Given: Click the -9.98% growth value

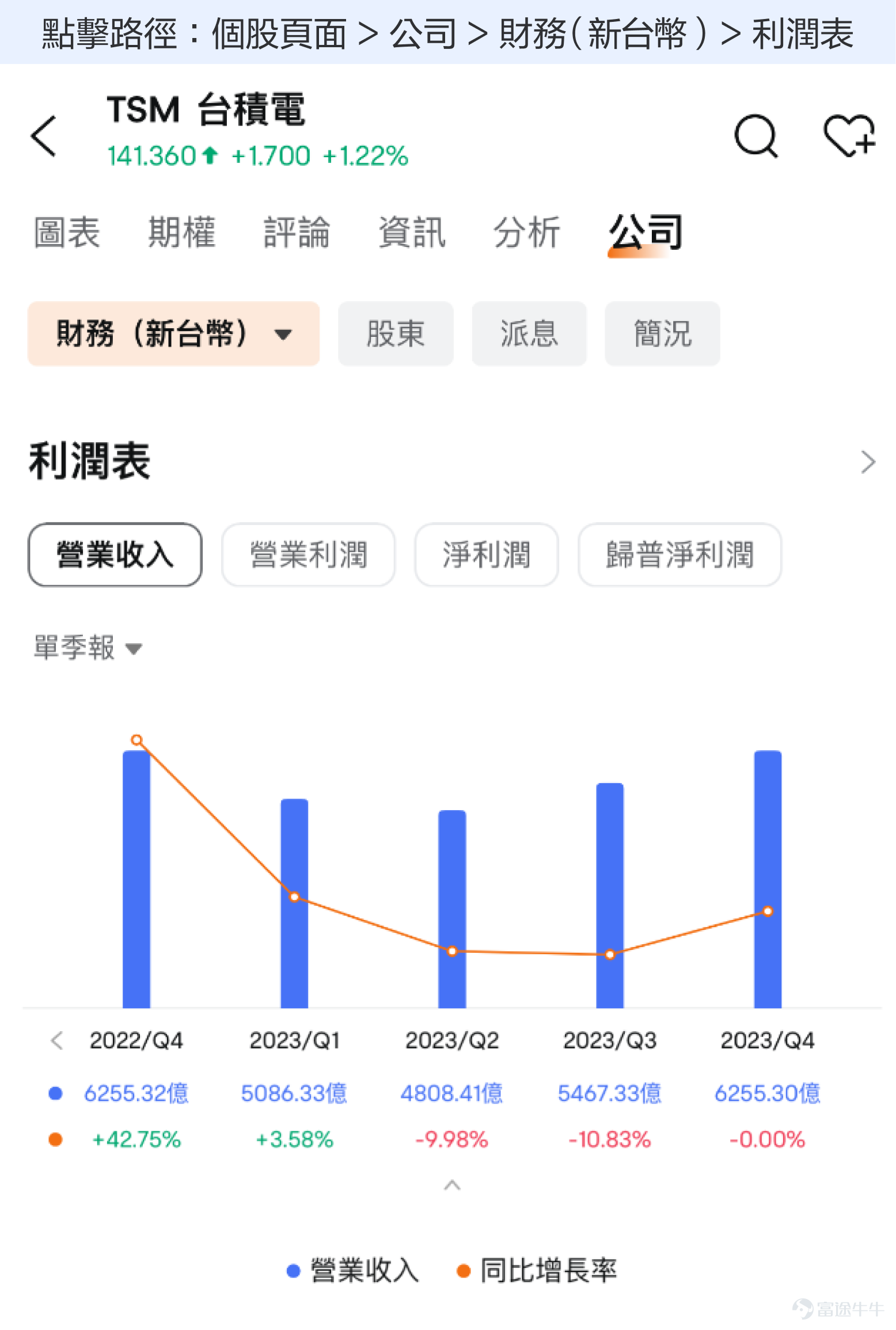Looking at the screenshot, I should pyautogui.click(x=452, y=1139).
